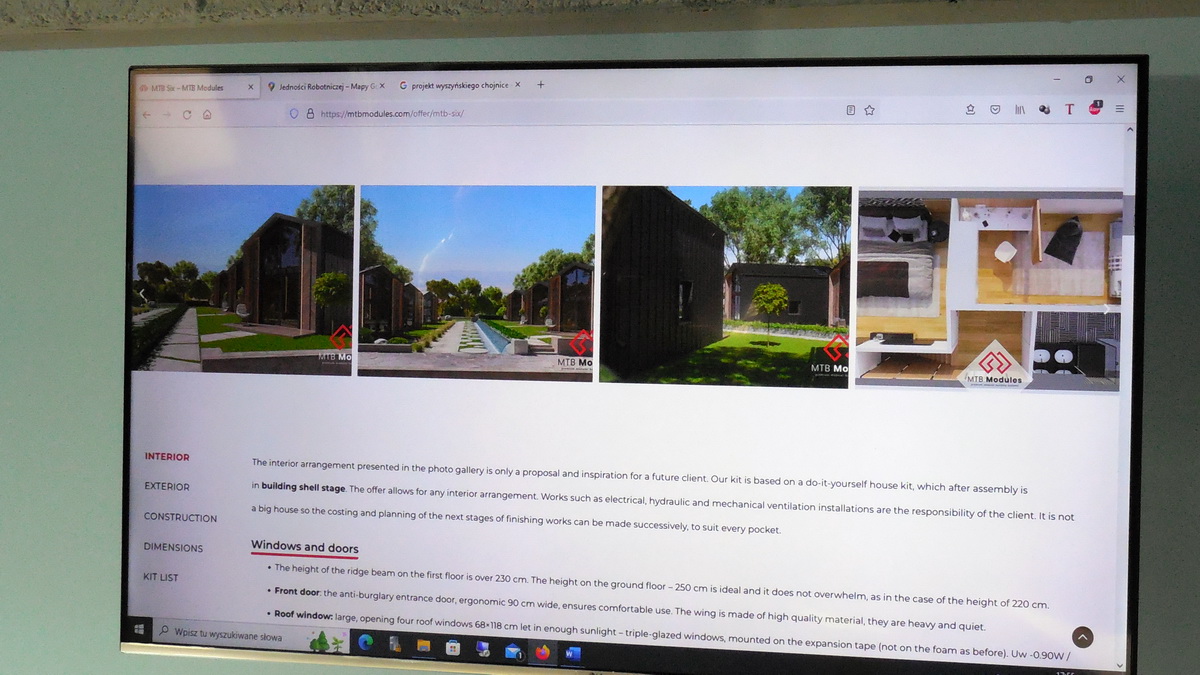Open the Firefox library icon

(1020, 110)
